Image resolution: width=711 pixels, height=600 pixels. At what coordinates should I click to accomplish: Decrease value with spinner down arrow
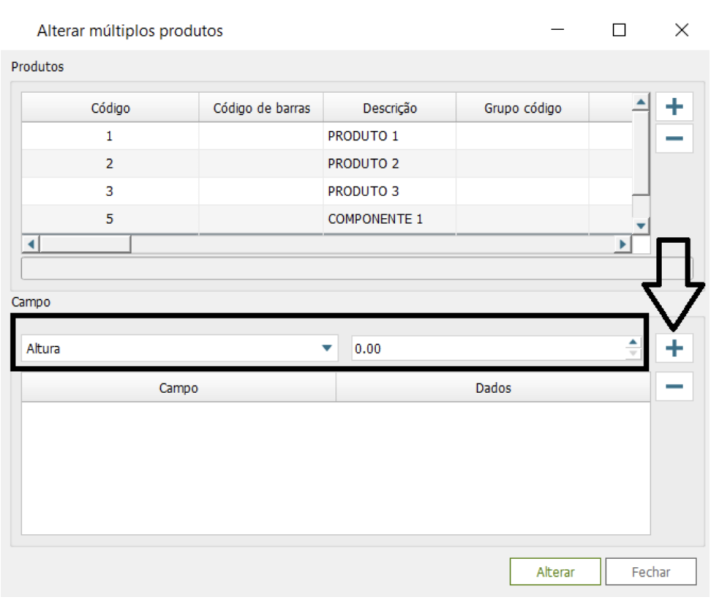[x=632, y=354]
